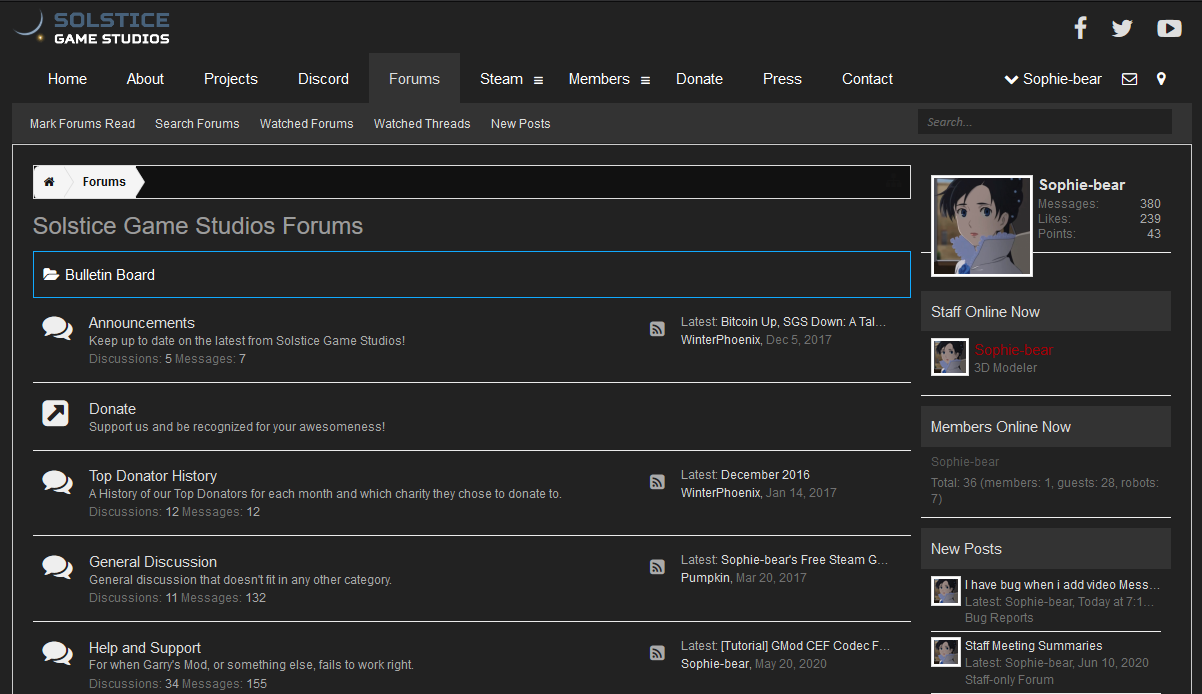This screenshot has width=1202, height=694.
Task: Click Mark Forums Read
Action: (x=82, y=124)
